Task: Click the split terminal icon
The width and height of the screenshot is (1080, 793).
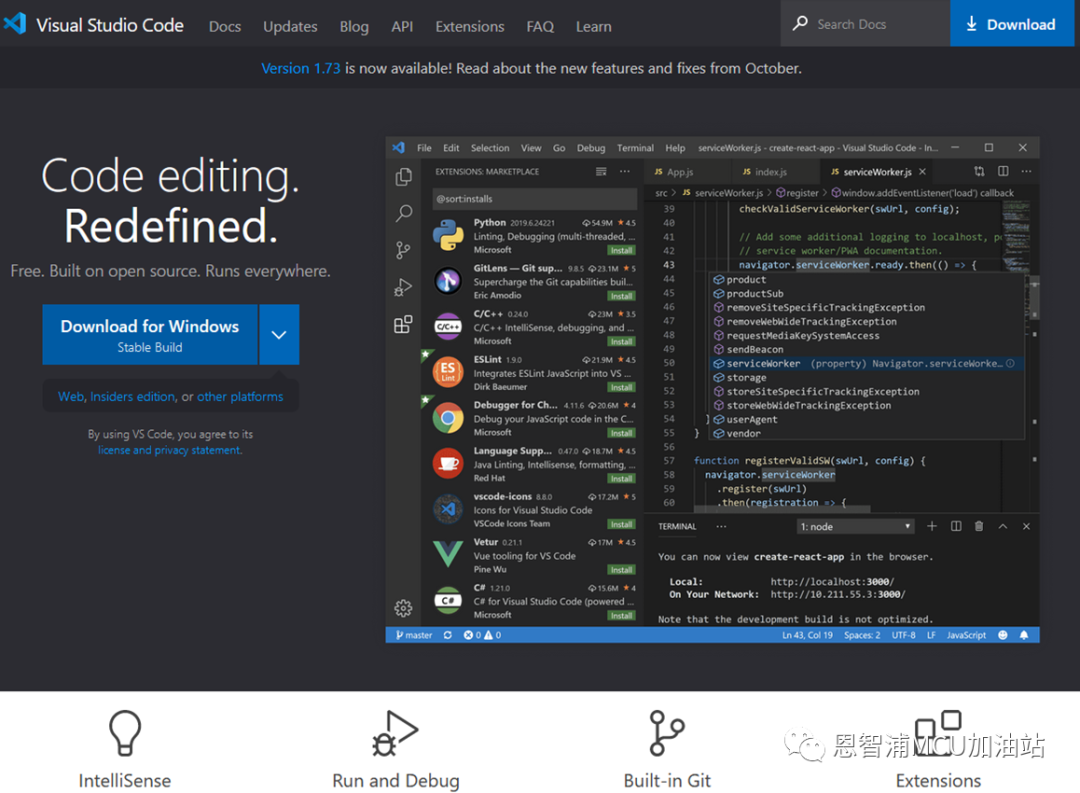Action: [x=956, y=526]
